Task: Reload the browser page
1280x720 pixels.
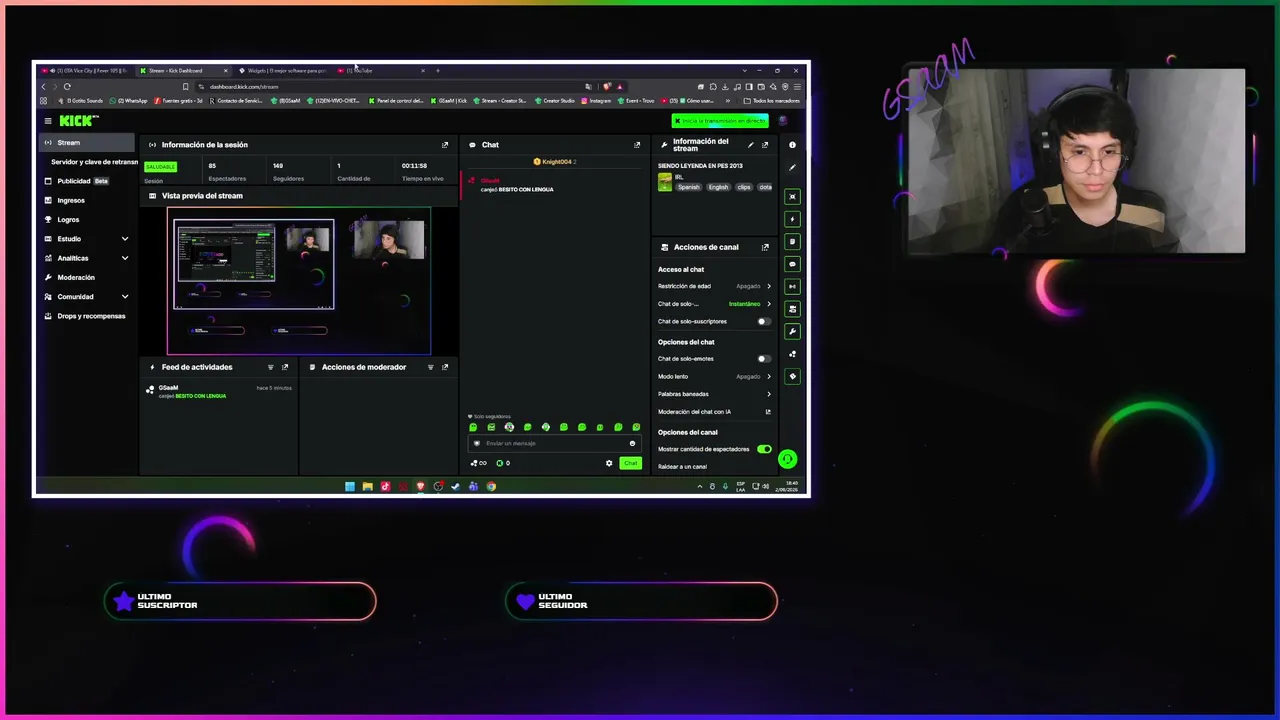Action: click(67, 86)
